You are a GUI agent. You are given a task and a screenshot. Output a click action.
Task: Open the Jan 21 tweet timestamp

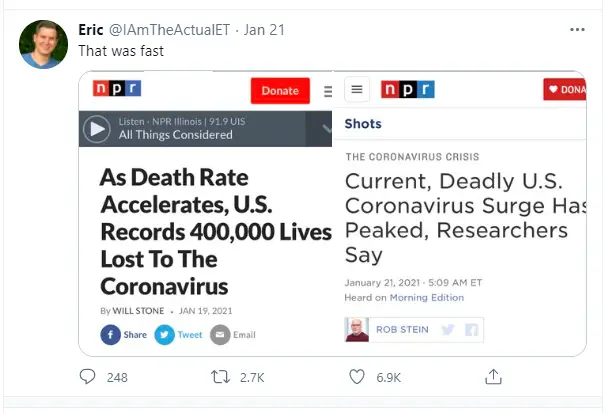coord(264,30)
